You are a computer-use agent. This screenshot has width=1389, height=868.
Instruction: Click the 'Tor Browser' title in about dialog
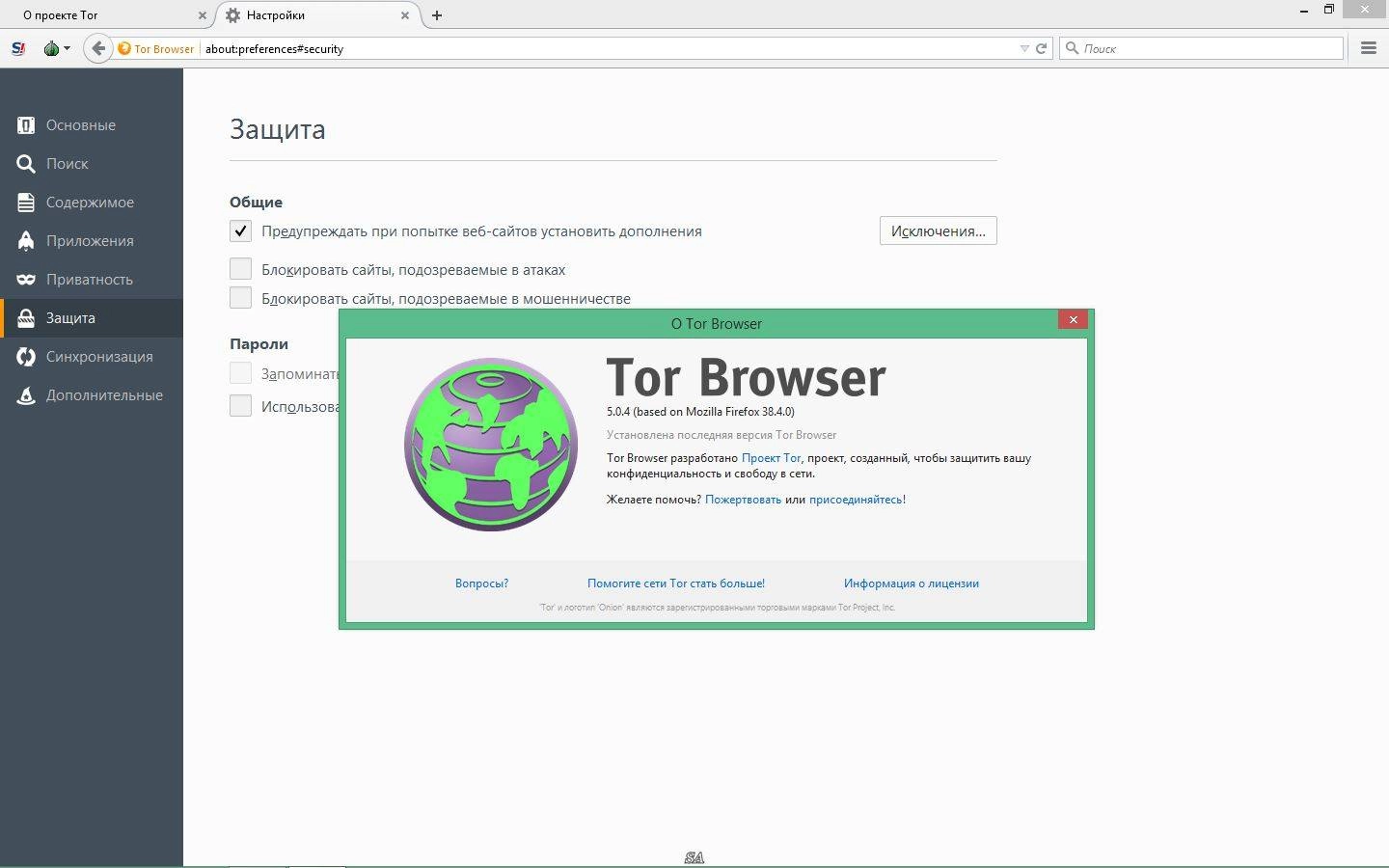(x=746, y=377)
